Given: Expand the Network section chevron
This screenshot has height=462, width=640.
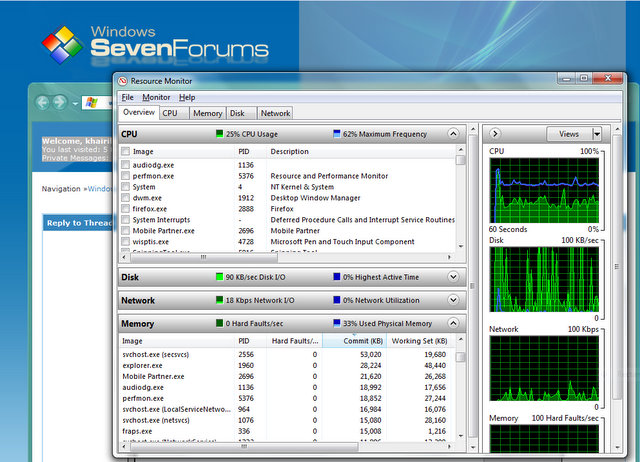Looking at the screenshot, I should coord(453,300).
